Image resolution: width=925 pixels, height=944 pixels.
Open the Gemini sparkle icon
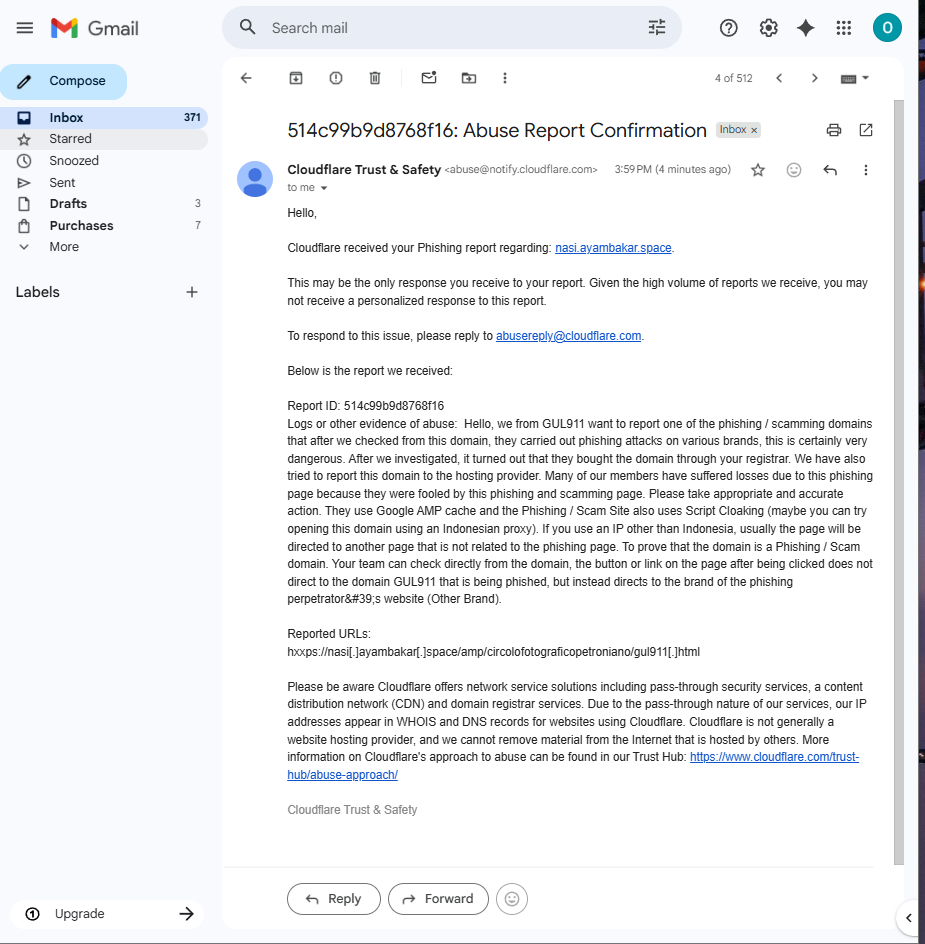click(806, 28)
